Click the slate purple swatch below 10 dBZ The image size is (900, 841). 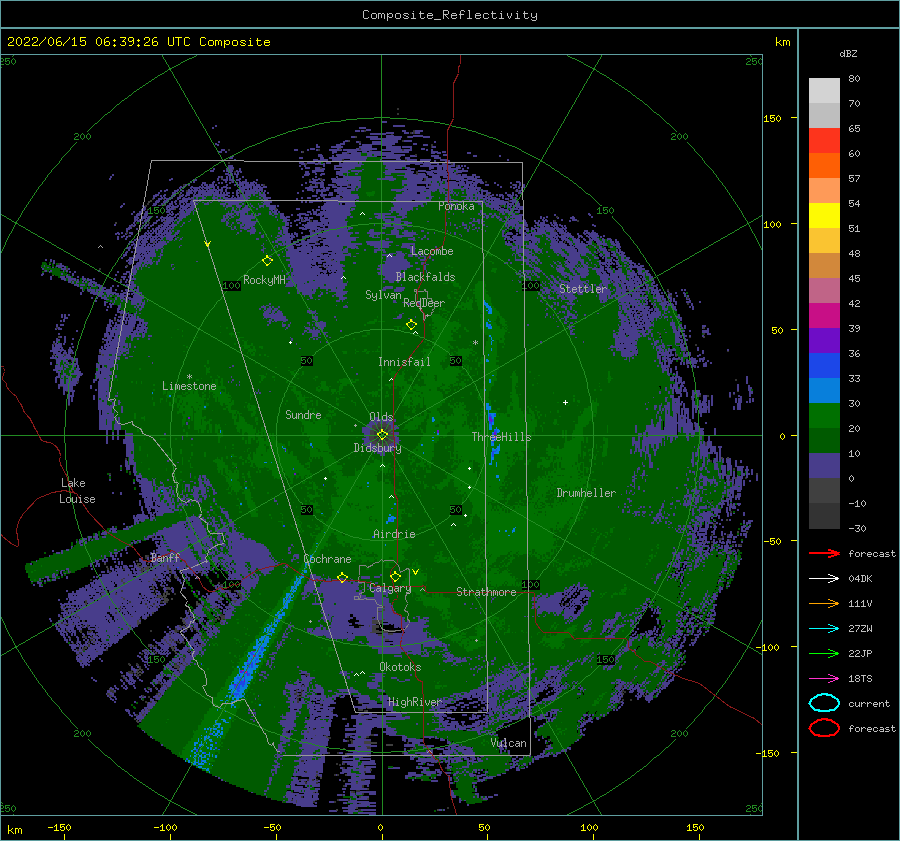(824, 466)
